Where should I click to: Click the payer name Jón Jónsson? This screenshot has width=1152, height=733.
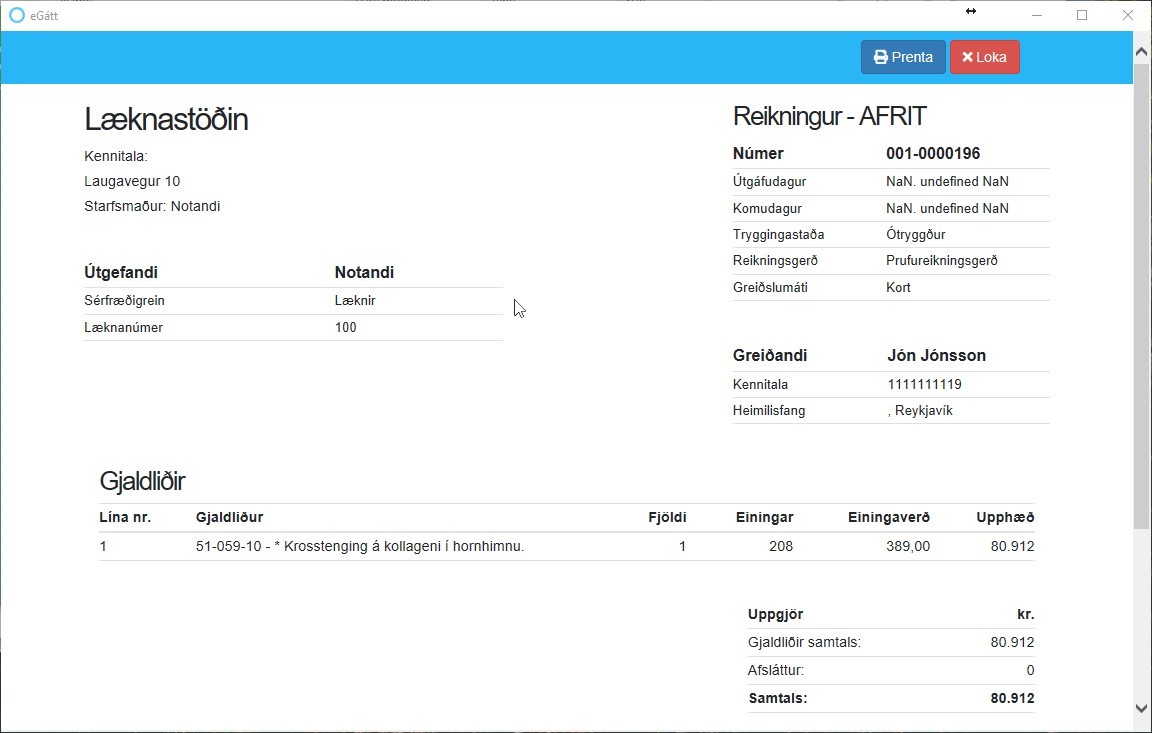tap(937, 355)
